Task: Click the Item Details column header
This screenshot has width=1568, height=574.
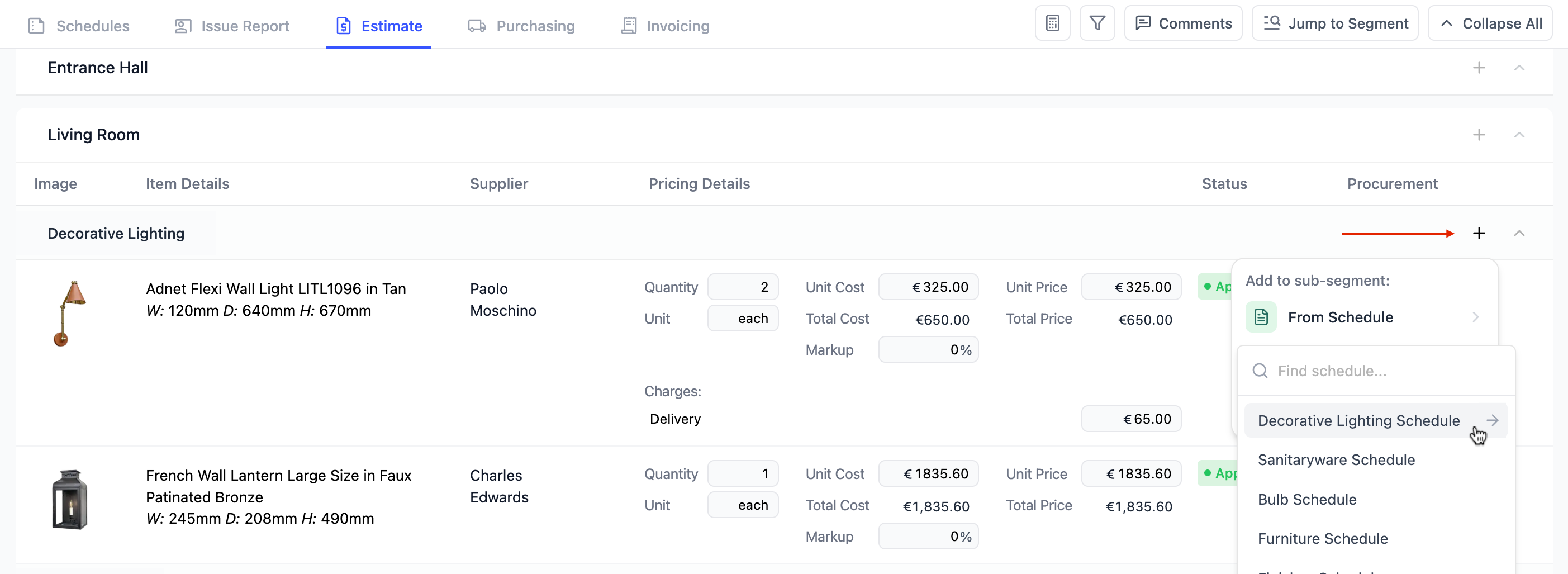Action: 188,184
